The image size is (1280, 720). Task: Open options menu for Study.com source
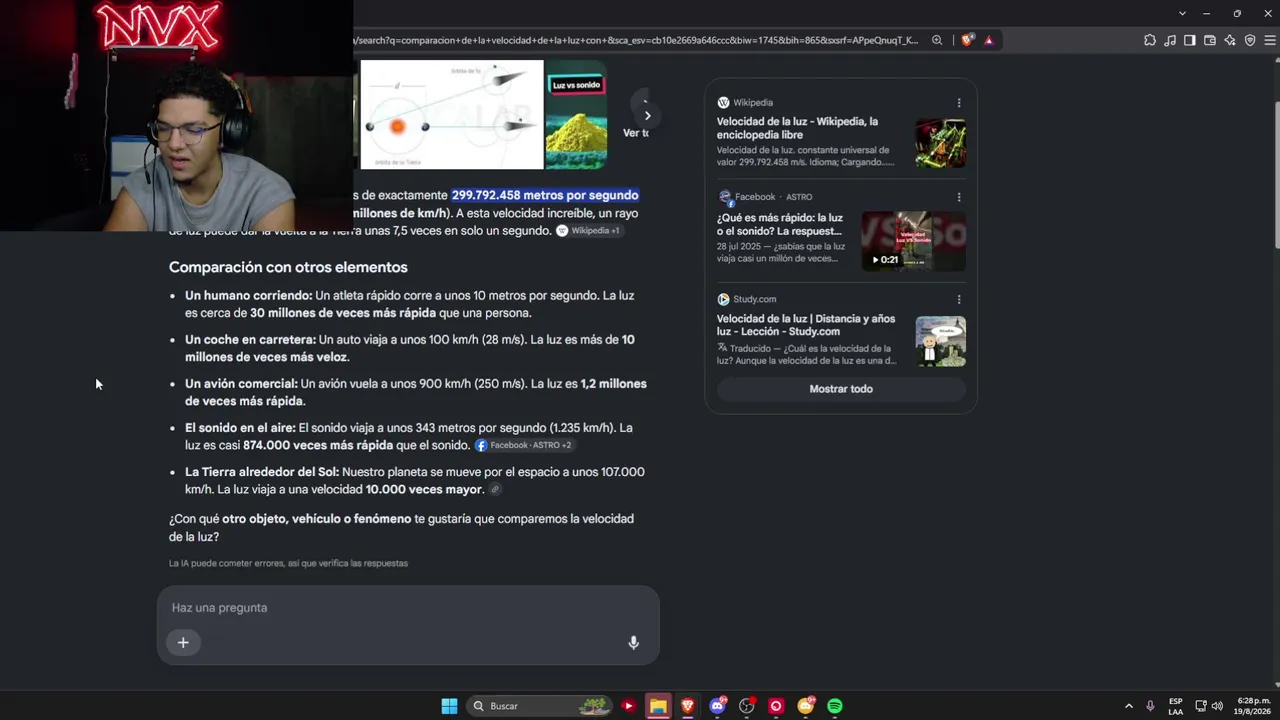[x=959, y=299]
